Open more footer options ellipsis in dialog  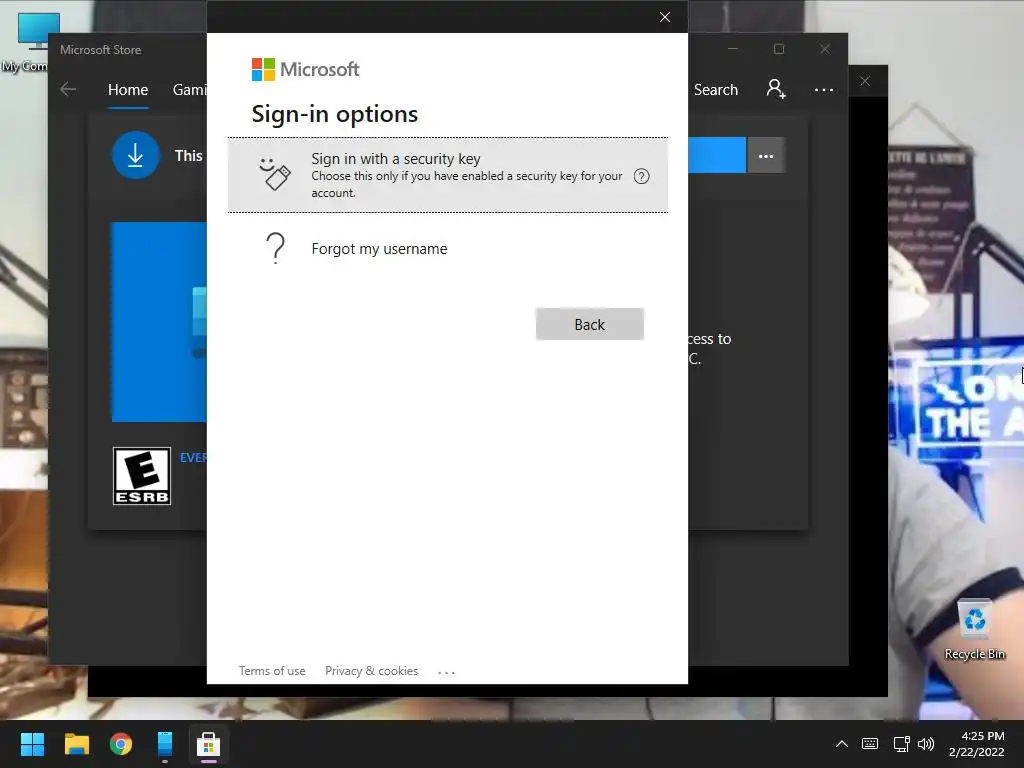pos(446,672)
